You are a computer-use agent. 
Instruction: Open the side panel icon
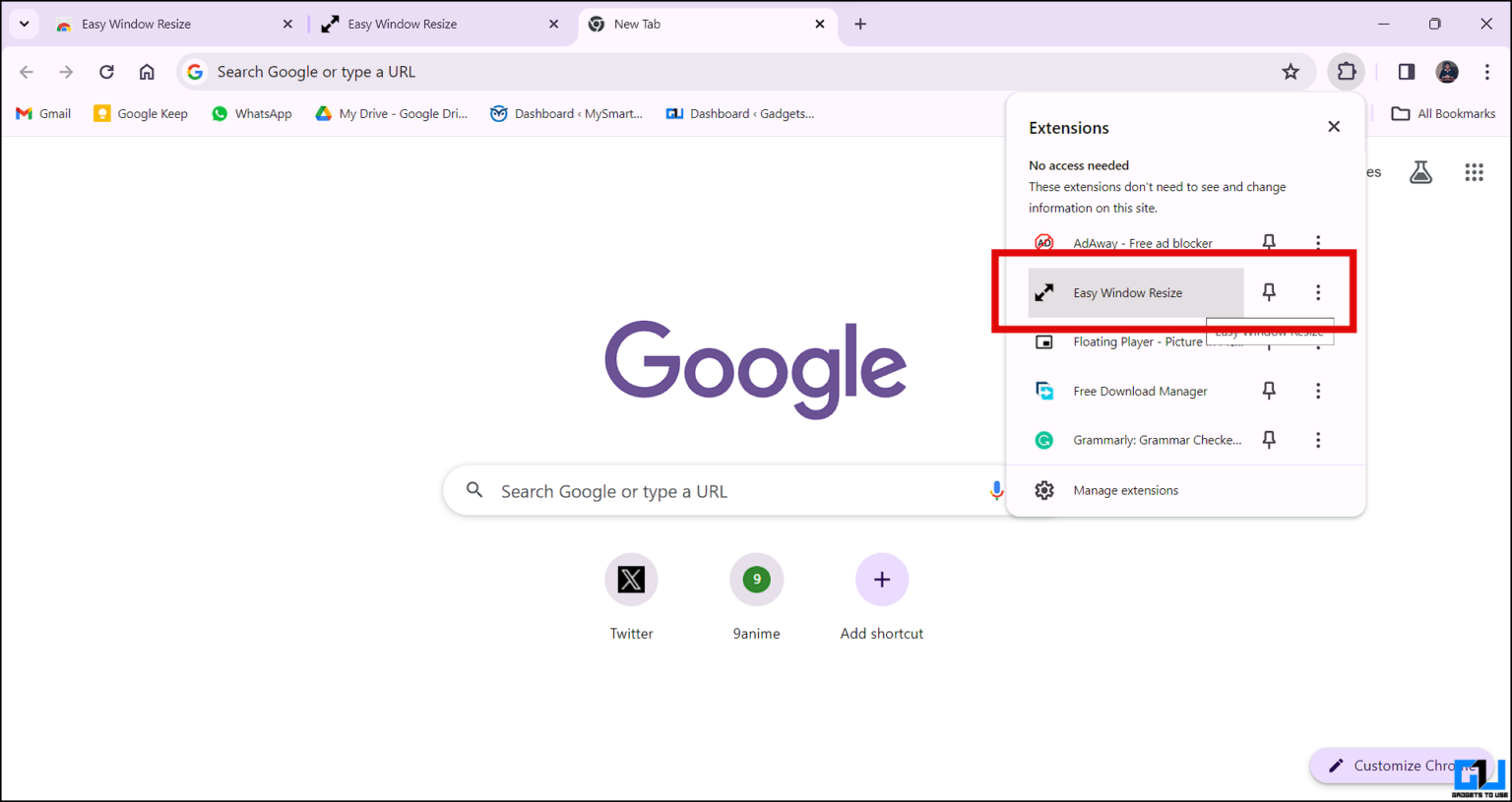pos(1406,71)
